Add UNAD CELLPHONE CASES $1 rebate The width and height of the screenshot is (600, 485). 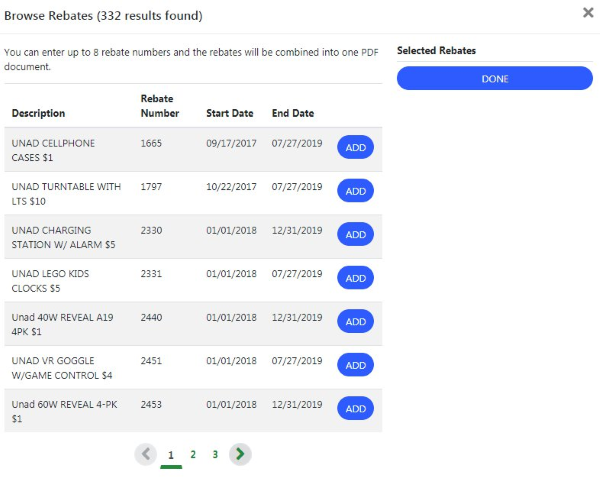(355, 148)
